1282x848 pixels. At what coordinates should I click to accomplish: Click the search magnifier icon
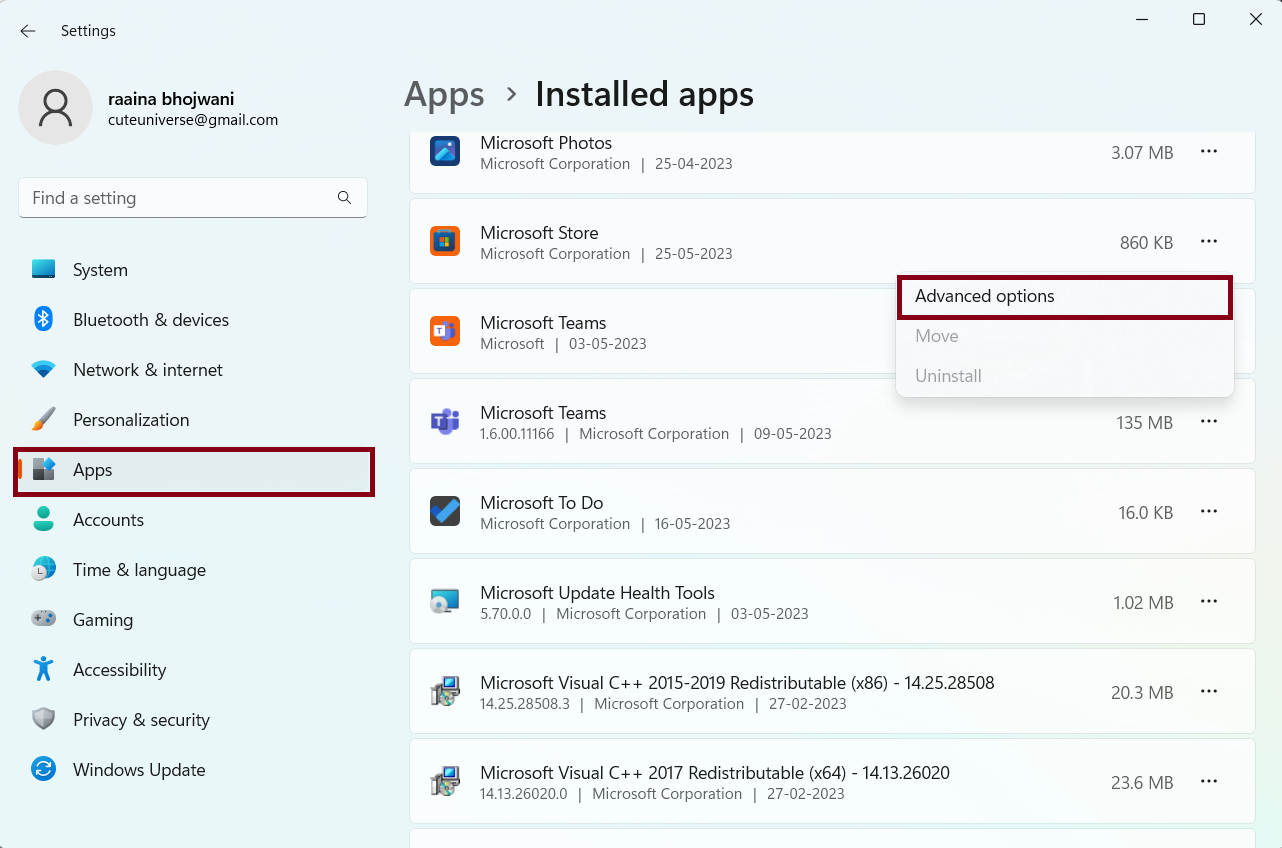[x=344, y=198]
